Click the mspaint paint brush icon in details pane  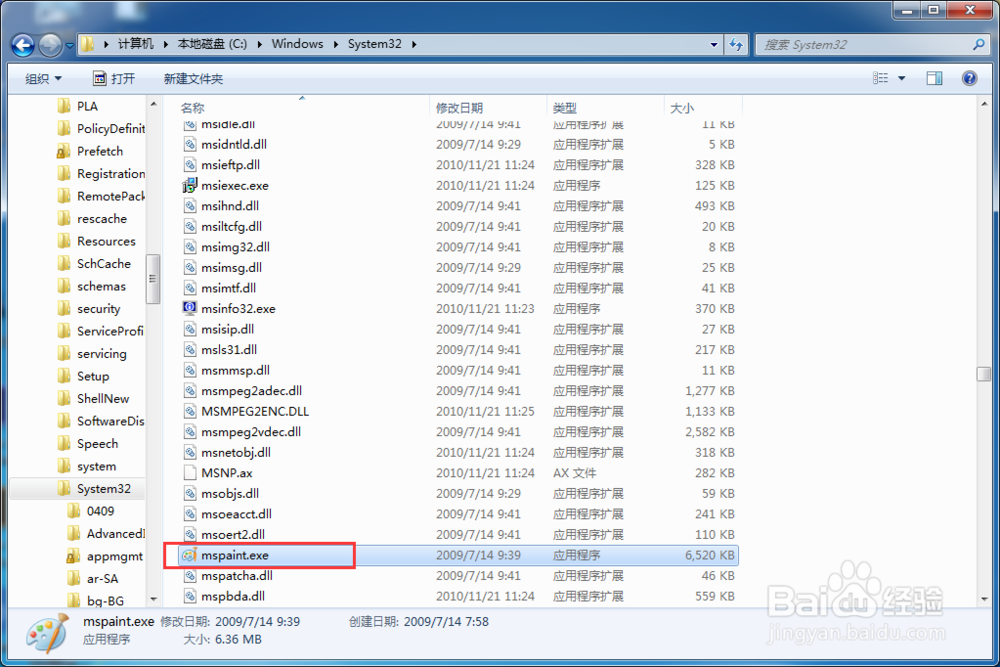click(45, 633)
